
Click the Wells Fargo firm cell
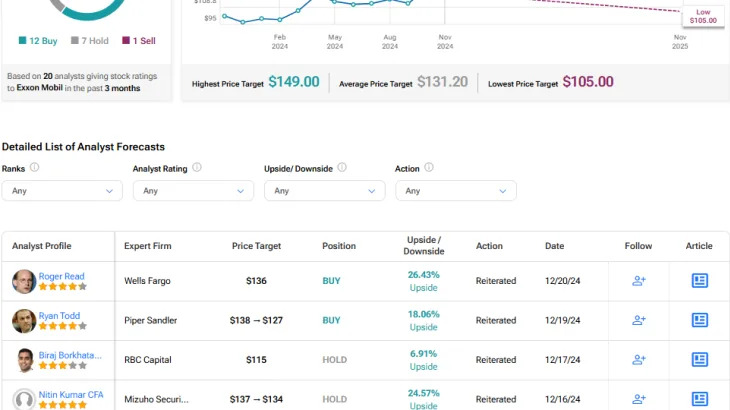(x=147, y=281)
